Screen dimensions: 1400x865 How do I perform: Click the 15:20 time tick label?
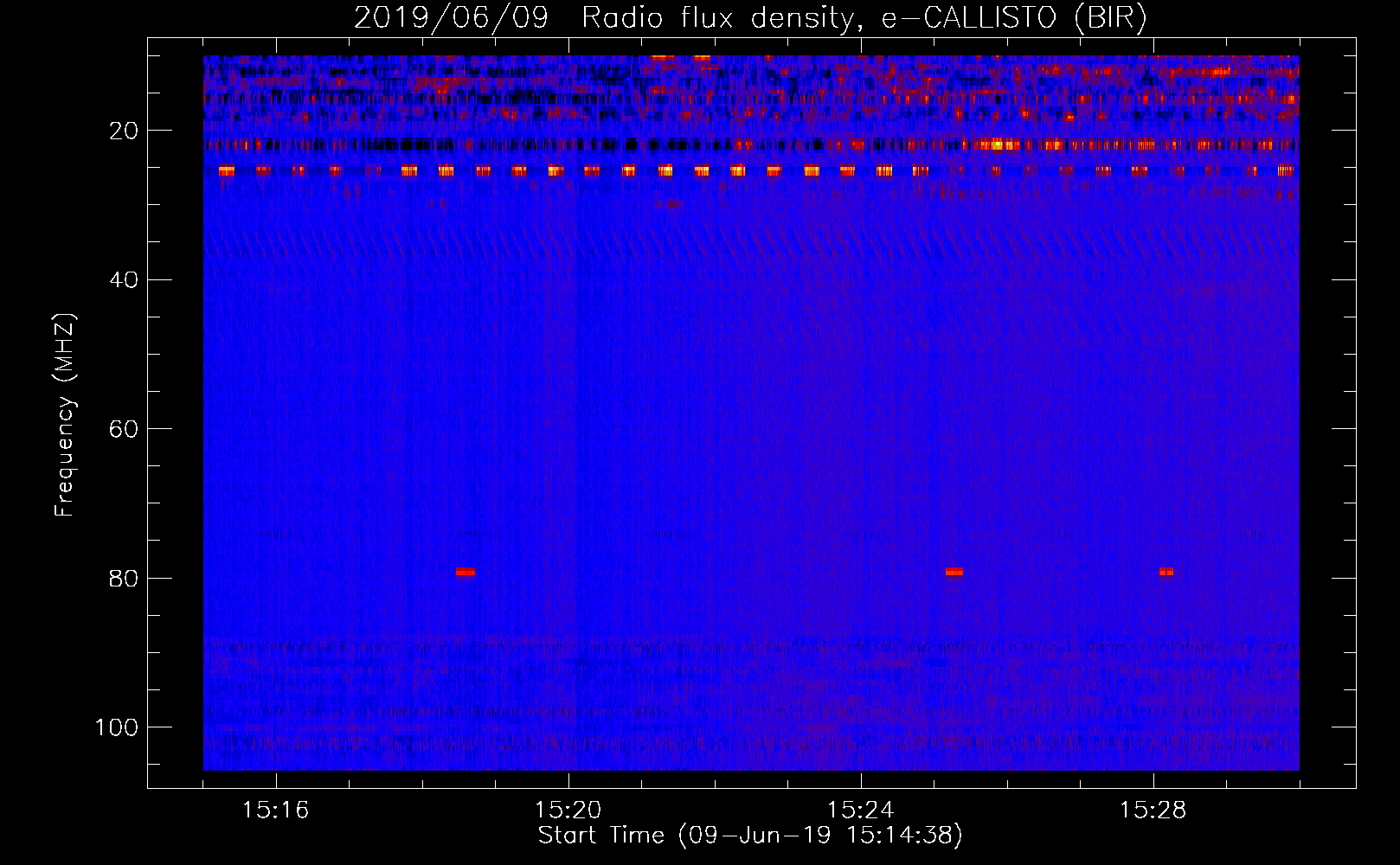(568, 811)
